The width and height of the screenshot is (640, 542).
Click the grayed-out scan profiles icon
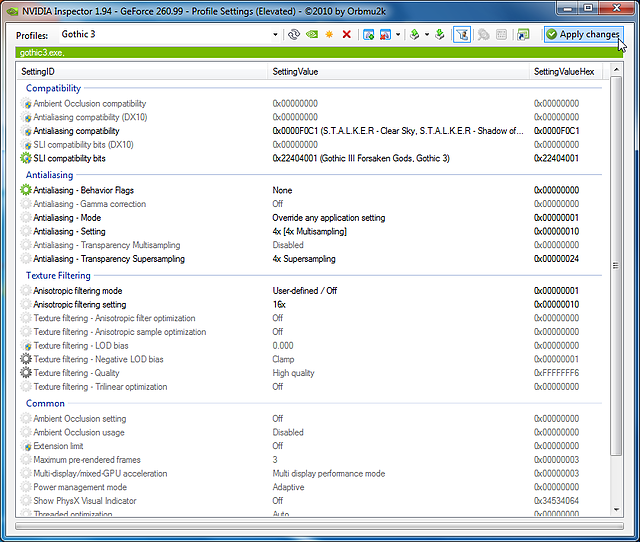[484, 35]
